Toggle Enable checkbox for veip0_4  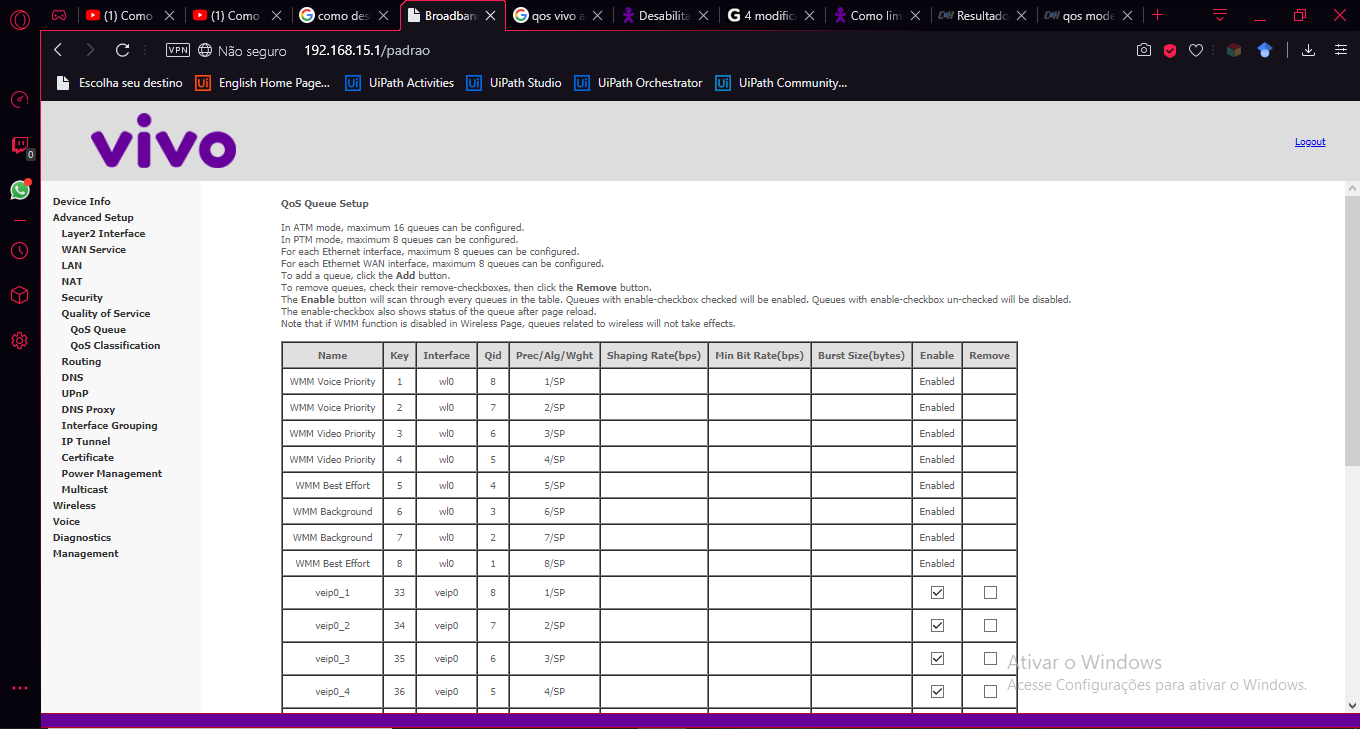(x=937, y=692)
